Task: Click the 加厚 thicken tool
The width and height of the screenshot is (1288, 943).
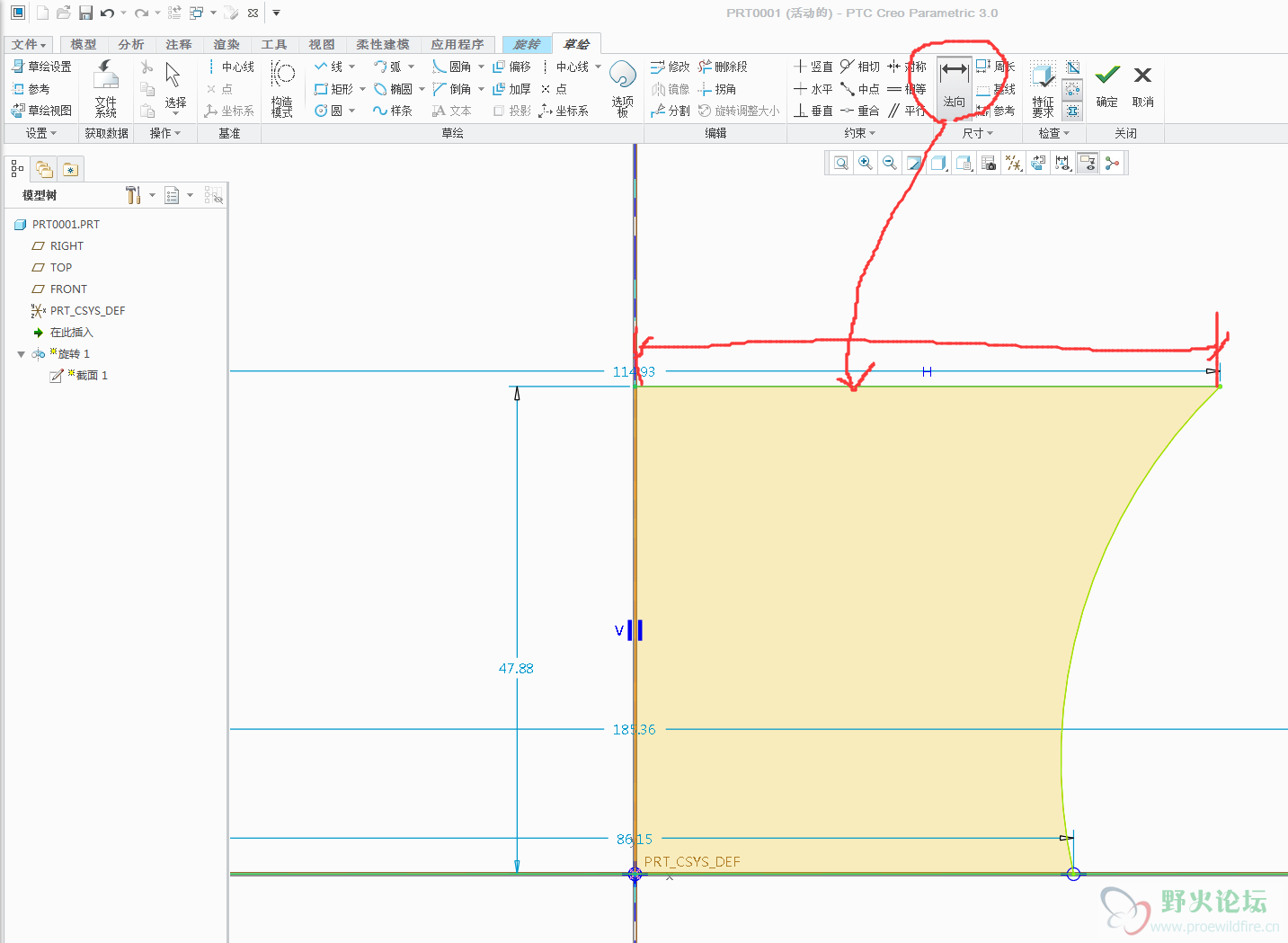Action: pos(512,89)
